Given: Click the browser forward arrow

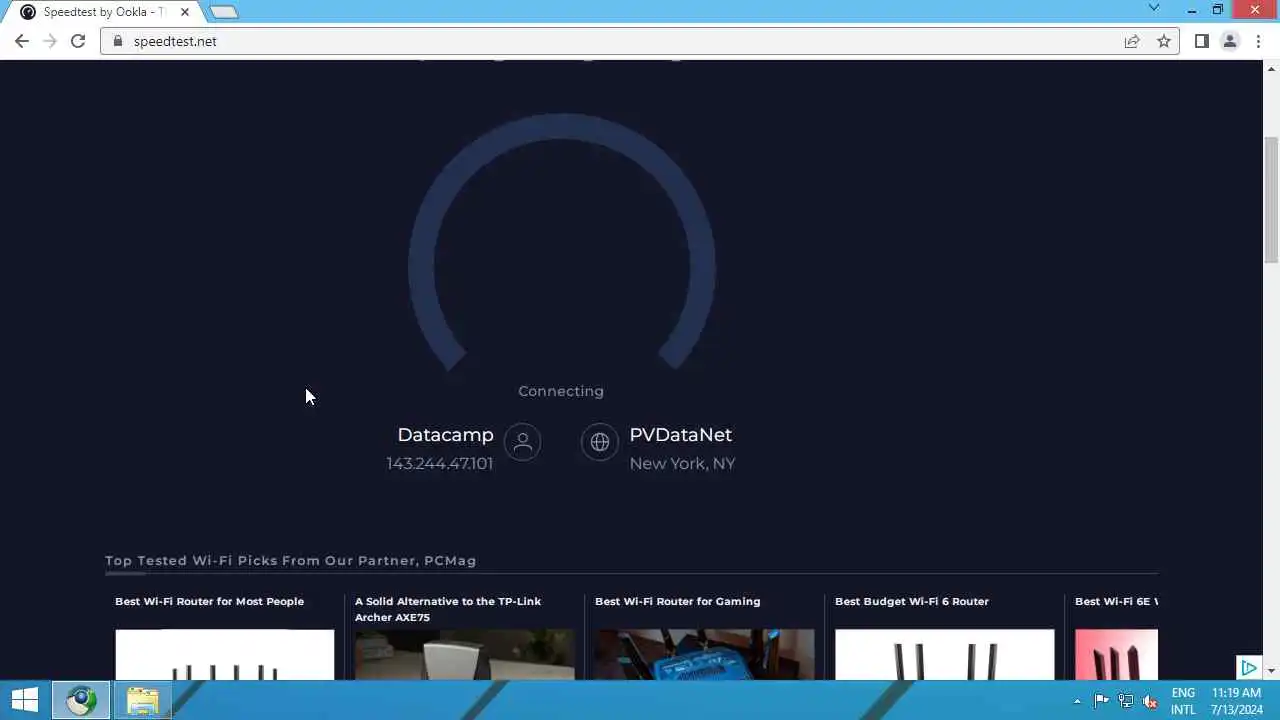Looking at the screenshot, I should [x=50, y=41].
